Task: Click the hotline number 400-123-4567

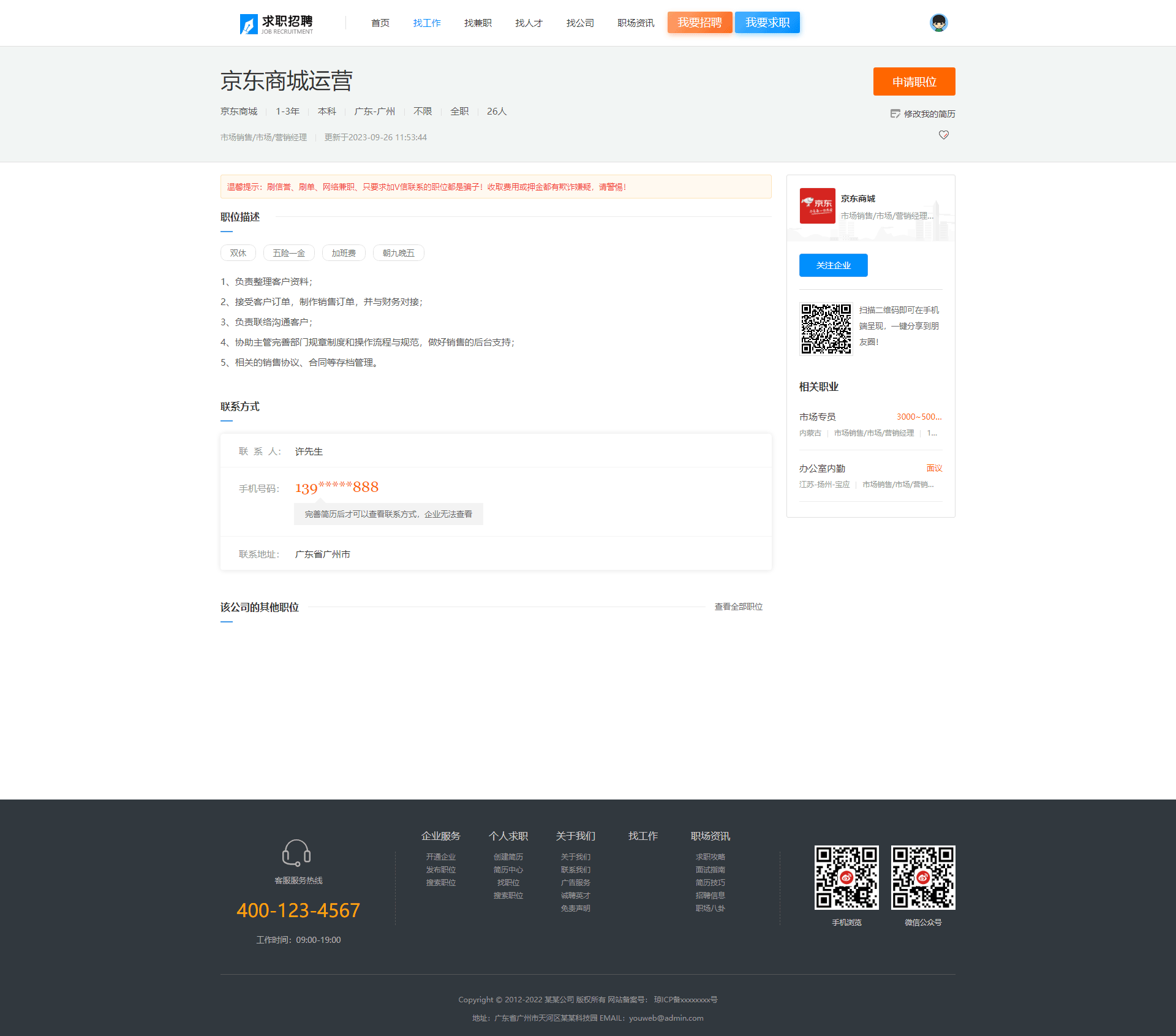Action: [x=298, y=910]
